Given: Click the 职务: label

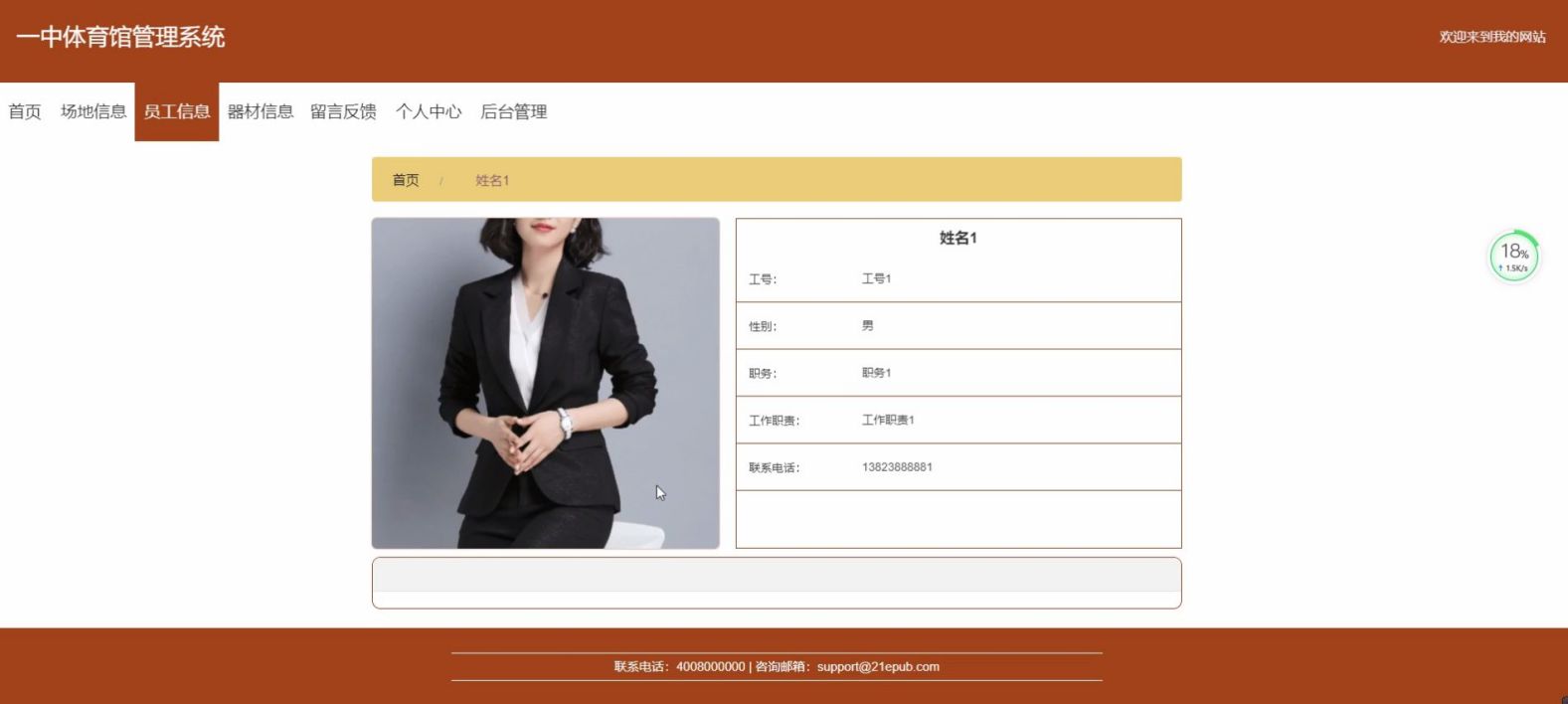Looking at the screenshot, I should pyautogui.click(x=763, y=374).
